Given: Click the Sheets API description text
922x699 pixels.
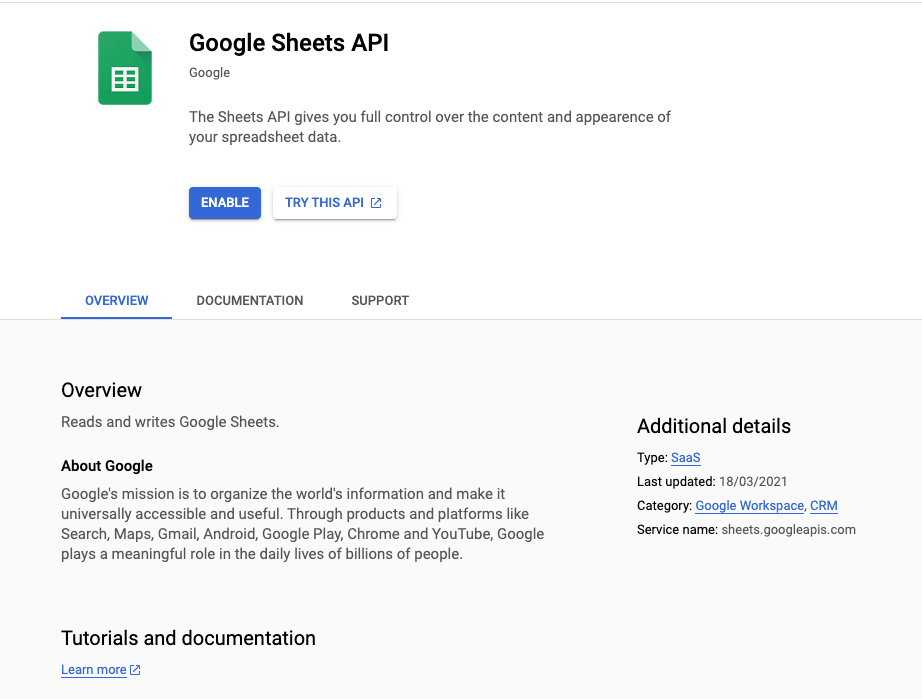Looking at the screenshot, I should click(x=429, y=128).
